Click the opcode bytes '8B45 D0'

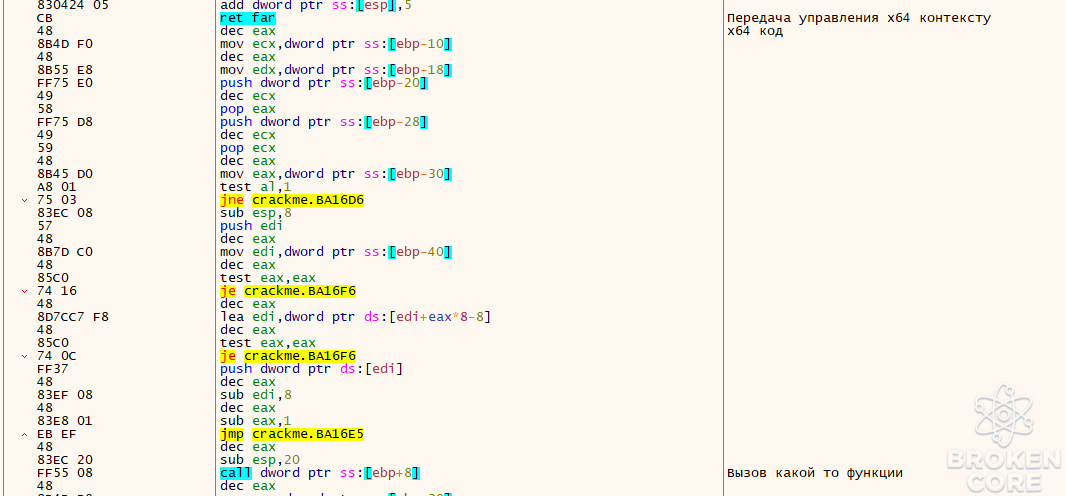tap(64, 174)
